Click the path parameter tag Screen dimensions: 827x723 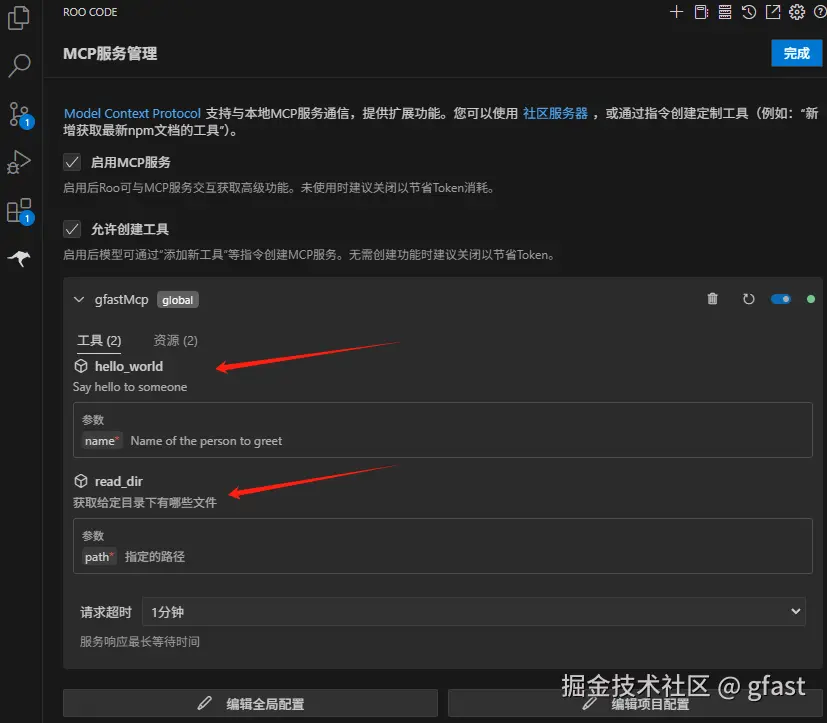(x=99, y=557)
